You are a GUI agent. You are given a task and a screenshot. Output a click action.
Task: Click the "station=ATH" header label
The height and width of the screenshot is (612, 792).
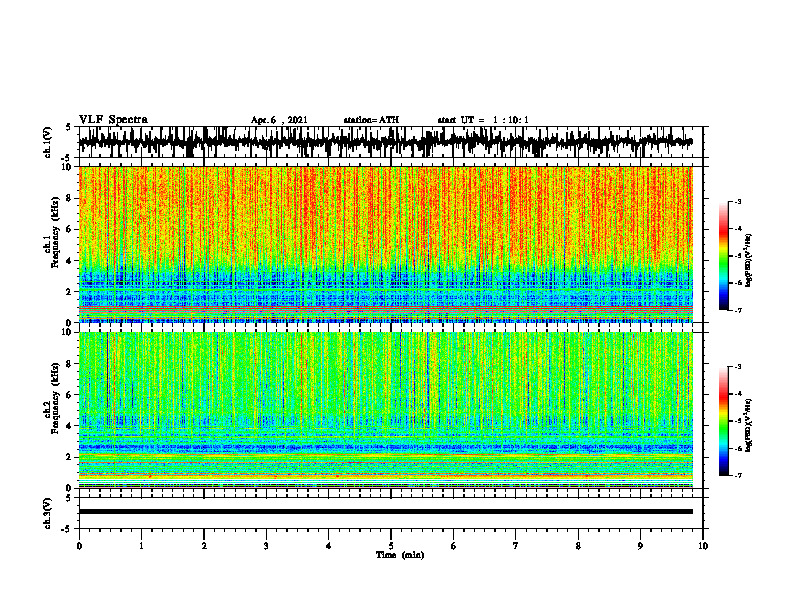pyautogui.click(x=371, y=120)
